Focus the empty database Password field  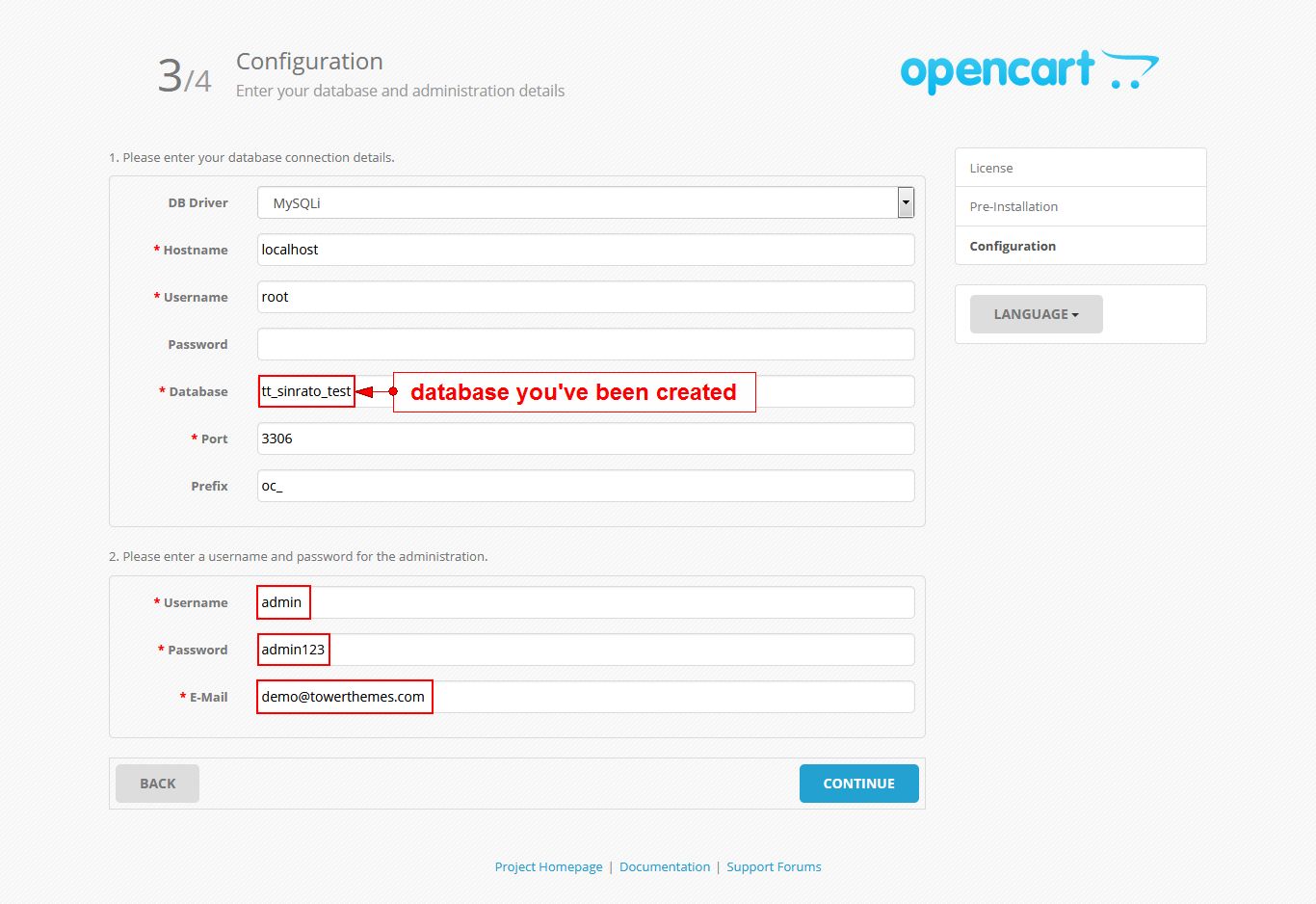pyautogui.click(x=586, y=344)
